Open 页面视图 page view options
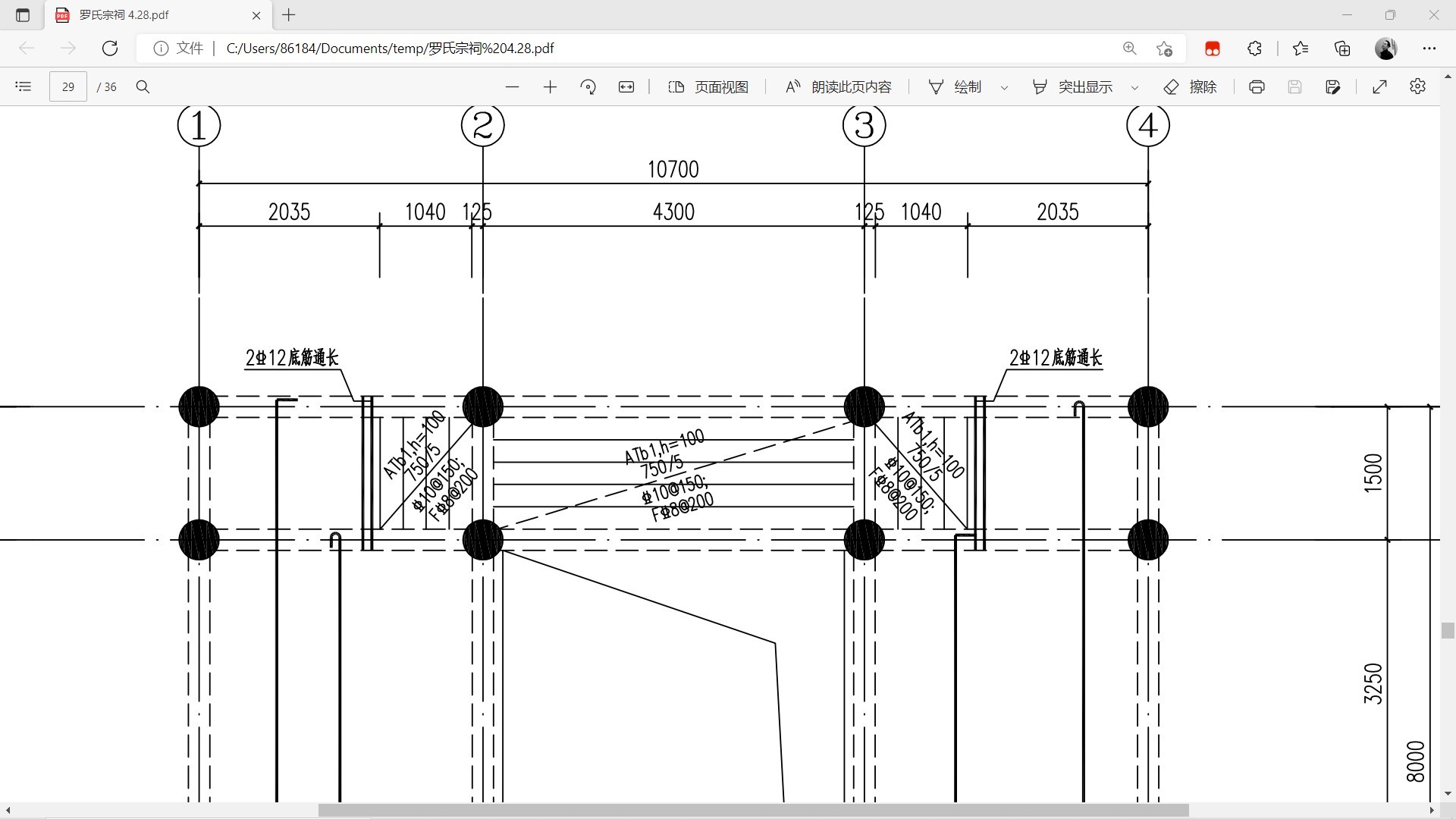 point(708,86)
